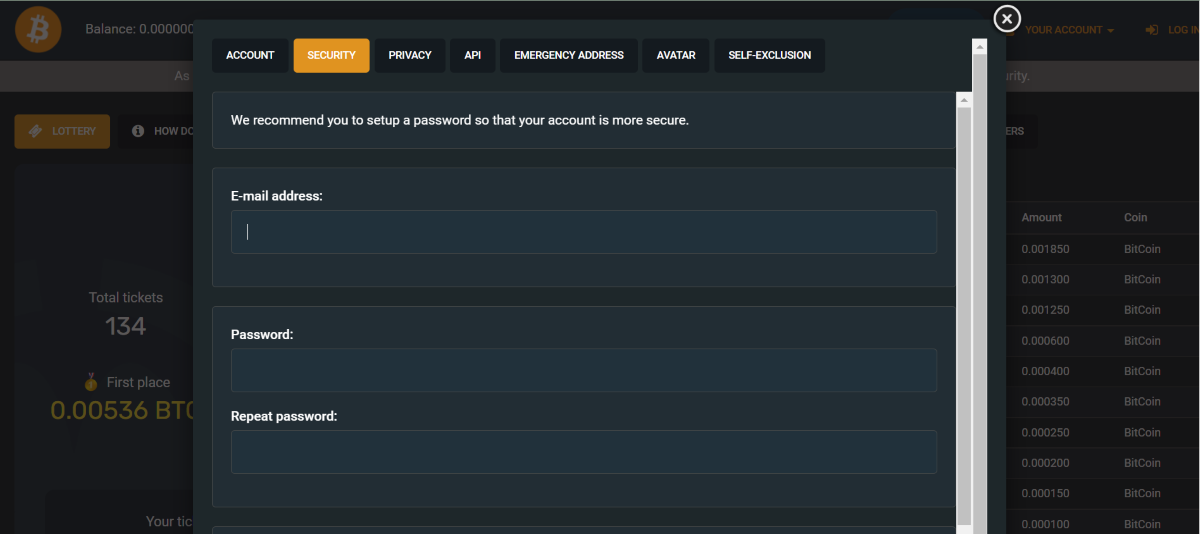
Task: Click the password recommendation message
Action: [460, 120]
